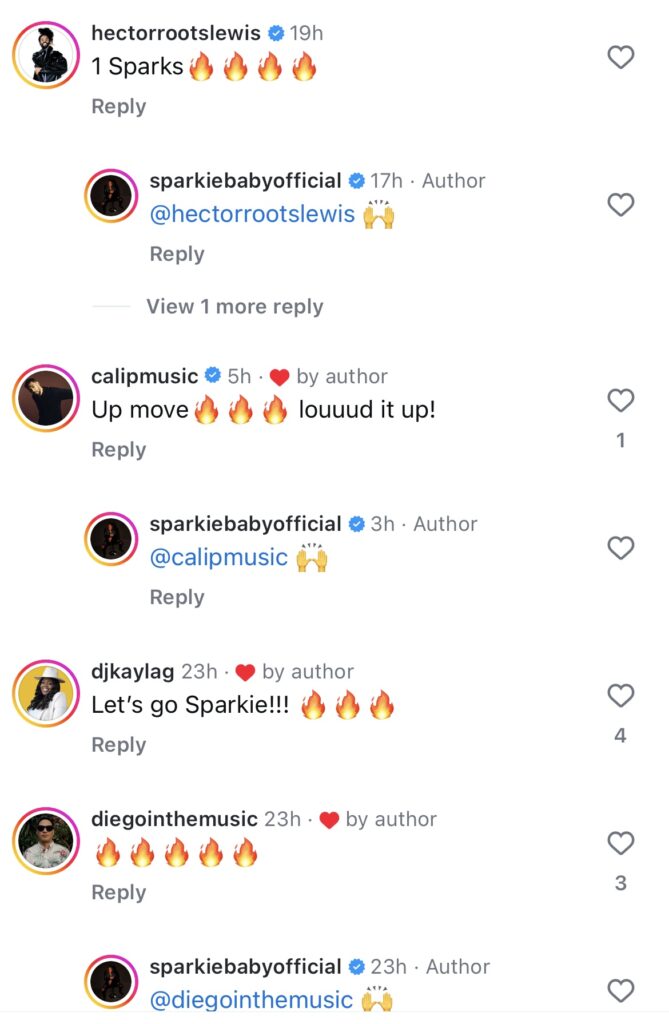
Task: Open the @calipmusic mention link
Action: [218, 557]
